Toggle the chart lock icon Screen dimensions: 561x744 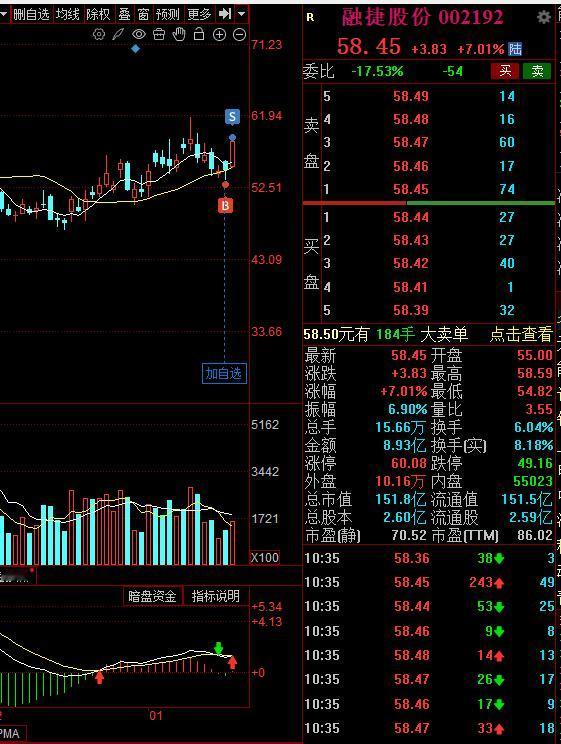tap(199, 34)
